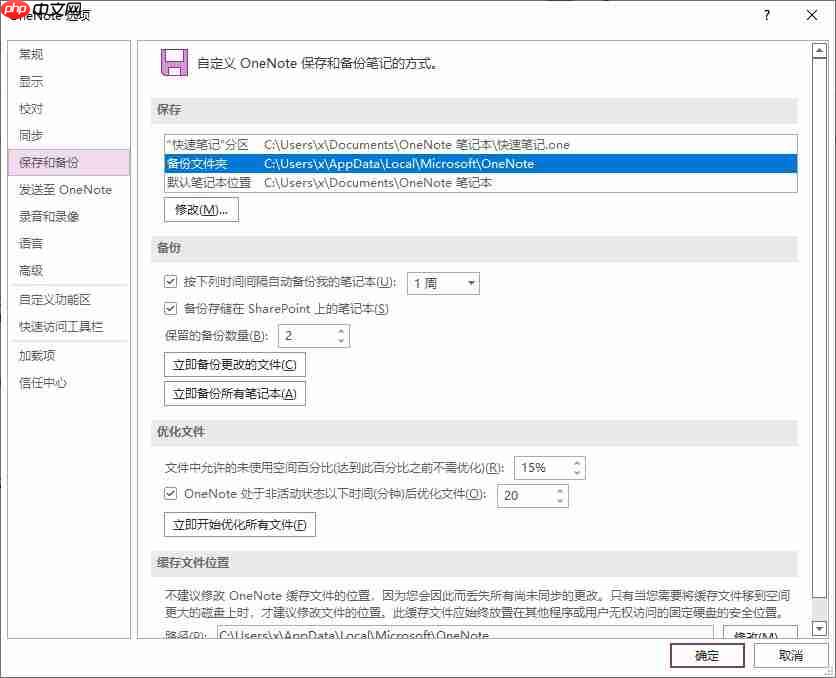This screenshot has width=836, height=678.
Task: Click the purple save disk icon
Action: click(x=174, y=62)
